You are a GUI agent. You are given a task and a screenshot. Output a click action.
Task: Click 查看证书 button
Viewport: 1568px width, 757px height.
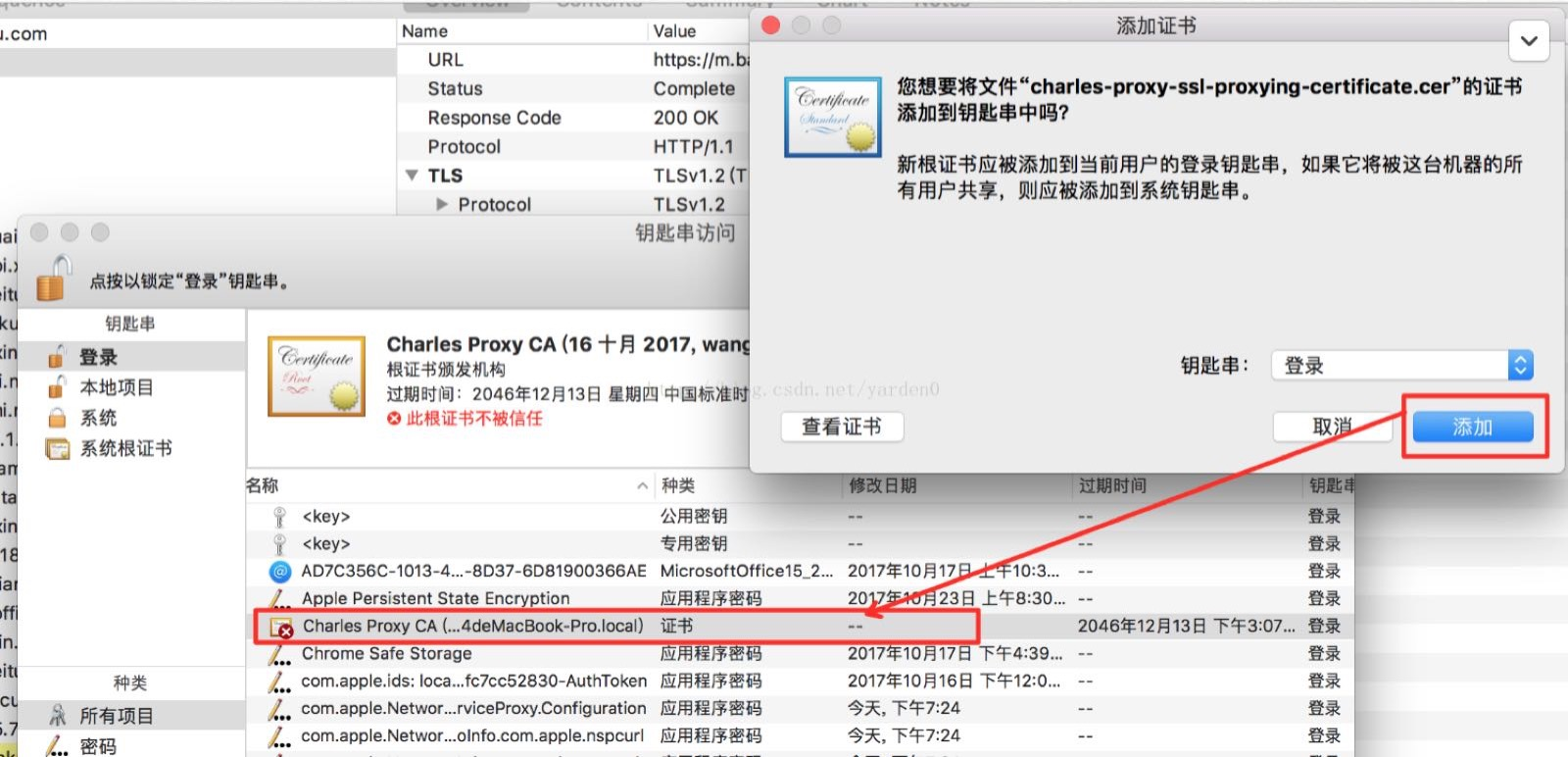[842, 427]
